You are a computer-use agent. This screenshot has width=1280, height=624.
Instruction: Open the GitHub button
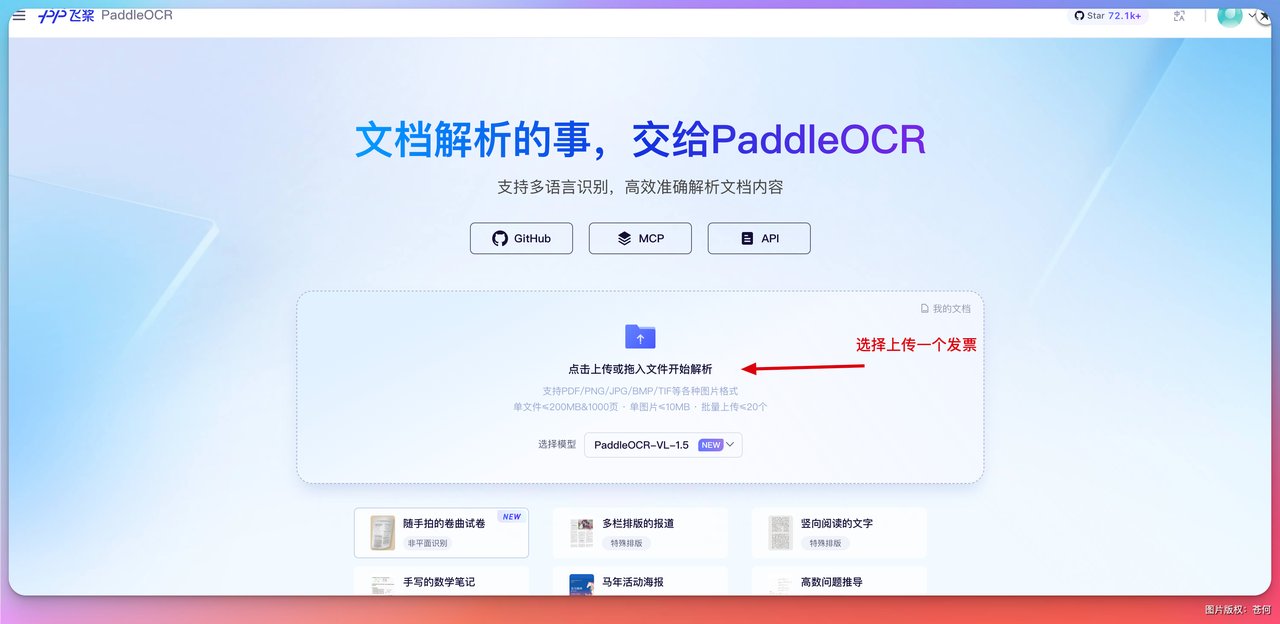pyautogui.click(x=521, y=238)
